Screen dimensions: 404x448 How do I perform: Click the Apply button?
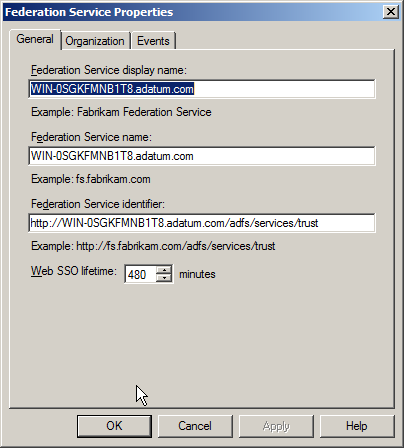click(x=276, y=426)
